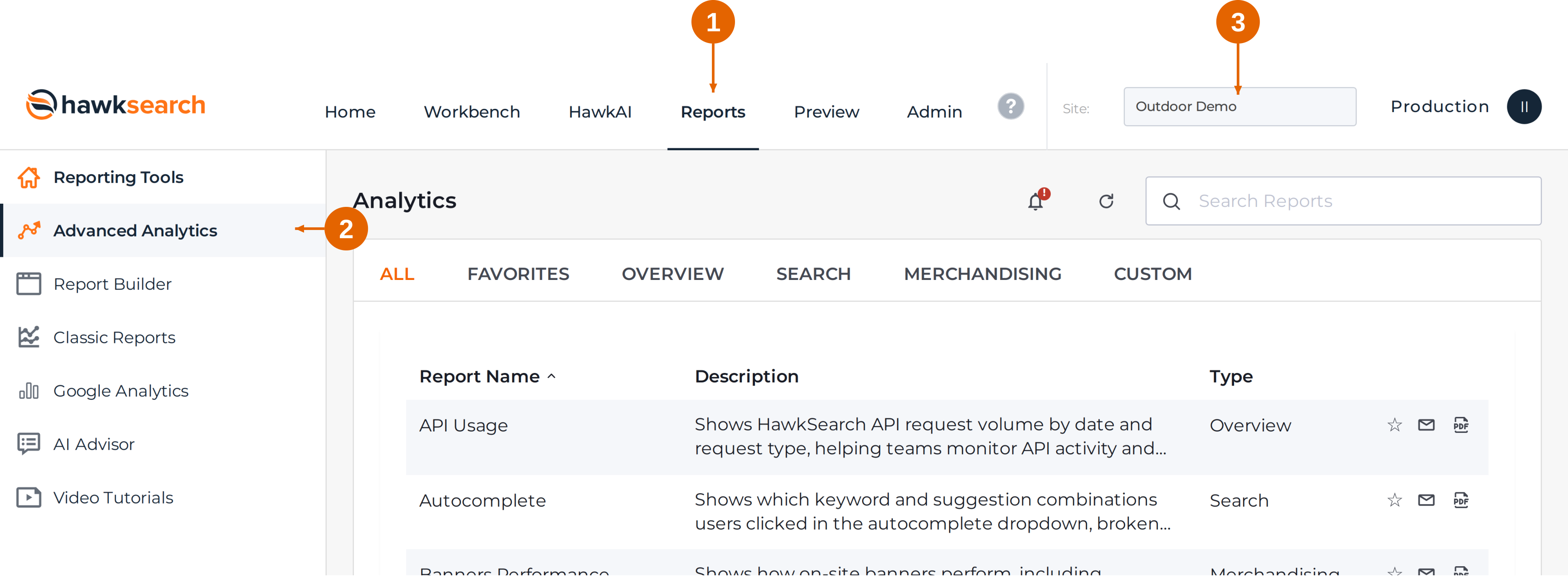Switch to the FAVORITES tab
This screenshot has height=588, width=1568.
coord(518,274)
